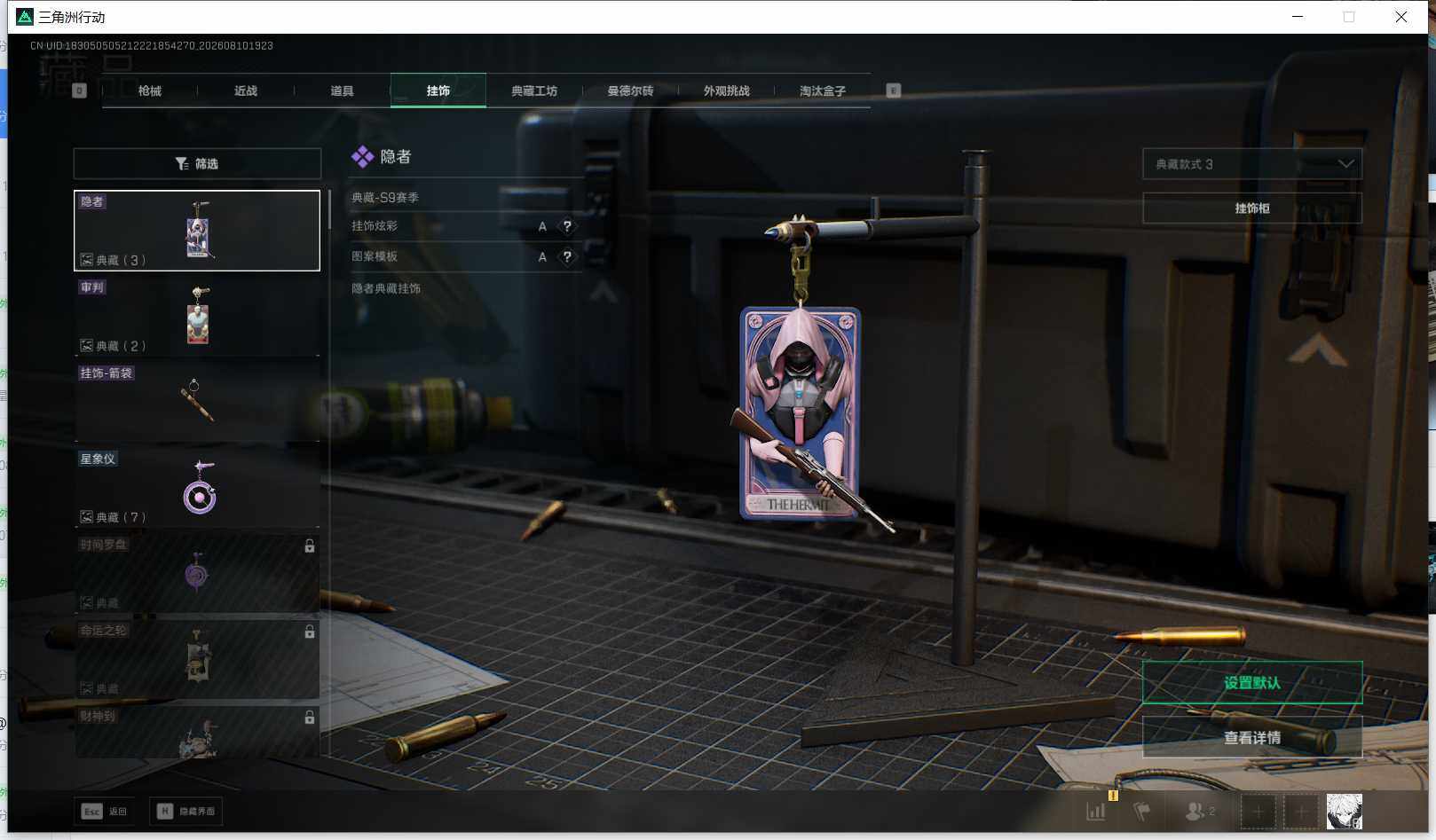Select the 挂饰 (charms) tab
Screen dimensions: 1436x840
[x=438, y=90]
